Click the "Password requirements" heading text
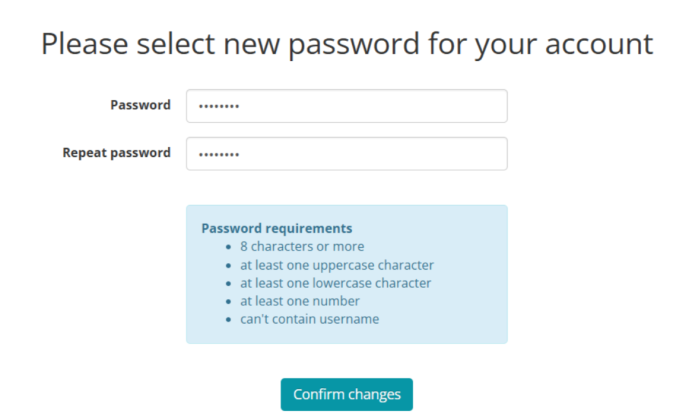Viewport: 673px width, 417px height. tap(277, 228)
